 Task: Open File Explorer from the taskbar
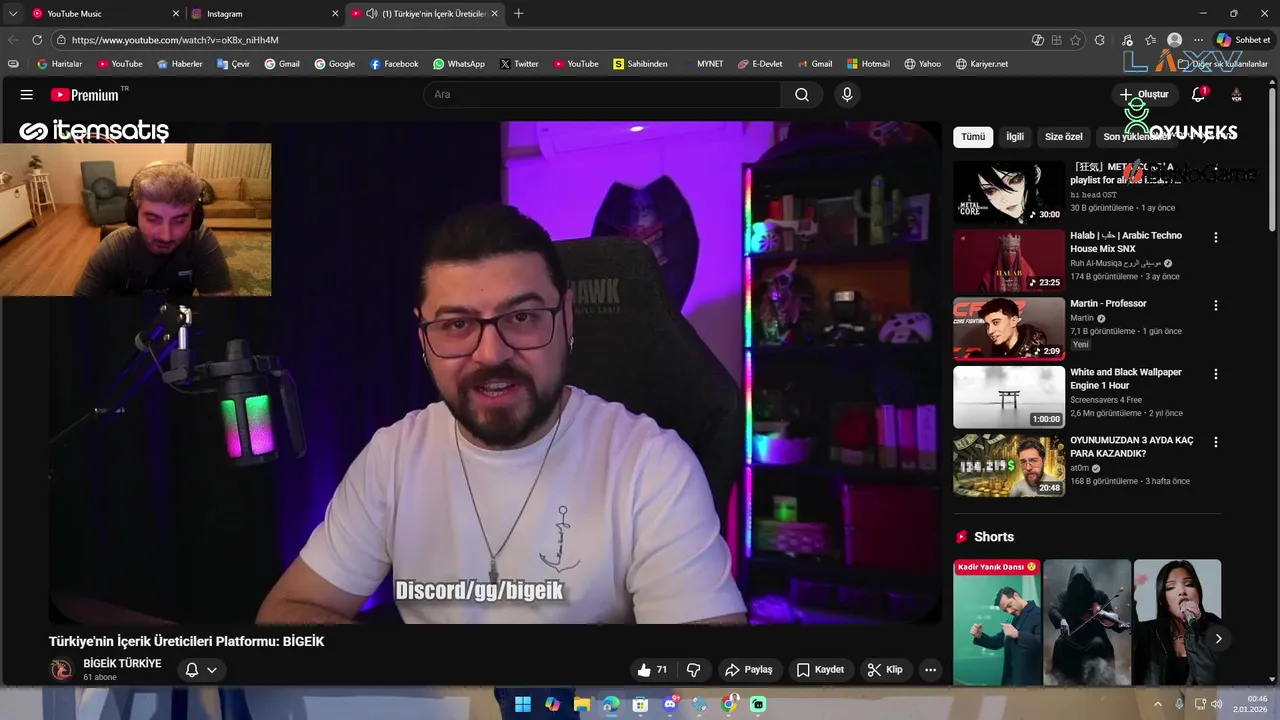pyautogui.click(x=581, y=704)
